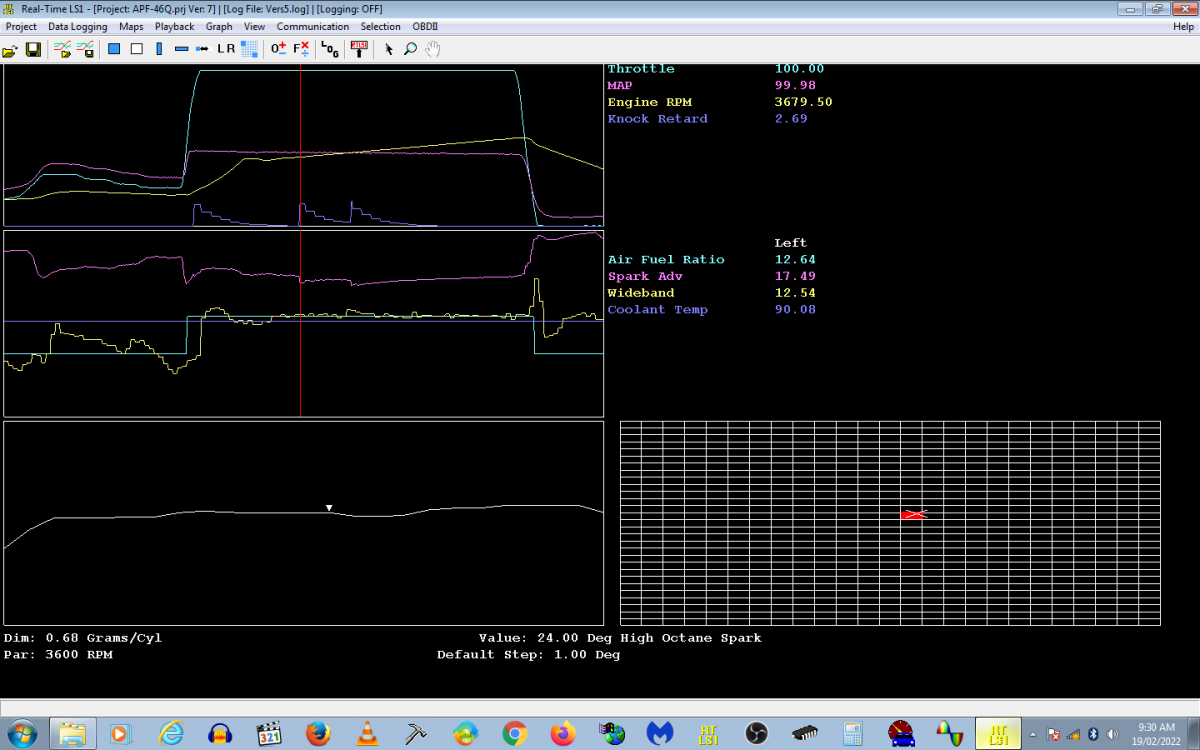Click the Save floppy disk icon
Viewport: 1200px width, 750px height.
click(x=33, y=49)
